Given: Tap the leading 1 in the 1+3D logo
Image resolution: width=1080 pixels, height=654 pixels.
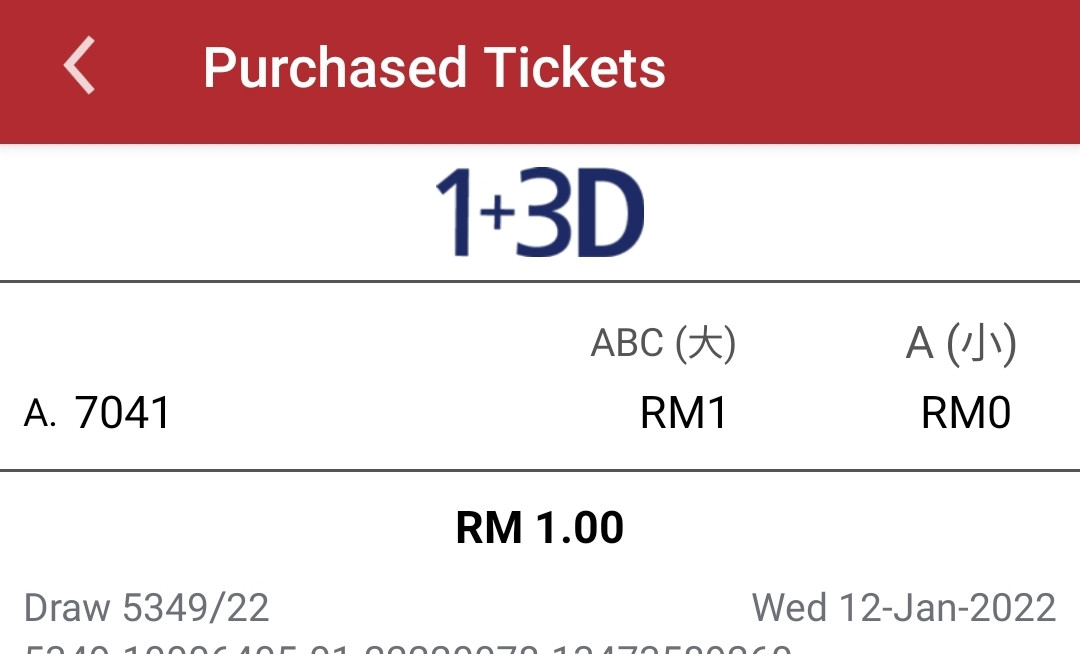Looking at the screenshot, I should coord(455,213).
